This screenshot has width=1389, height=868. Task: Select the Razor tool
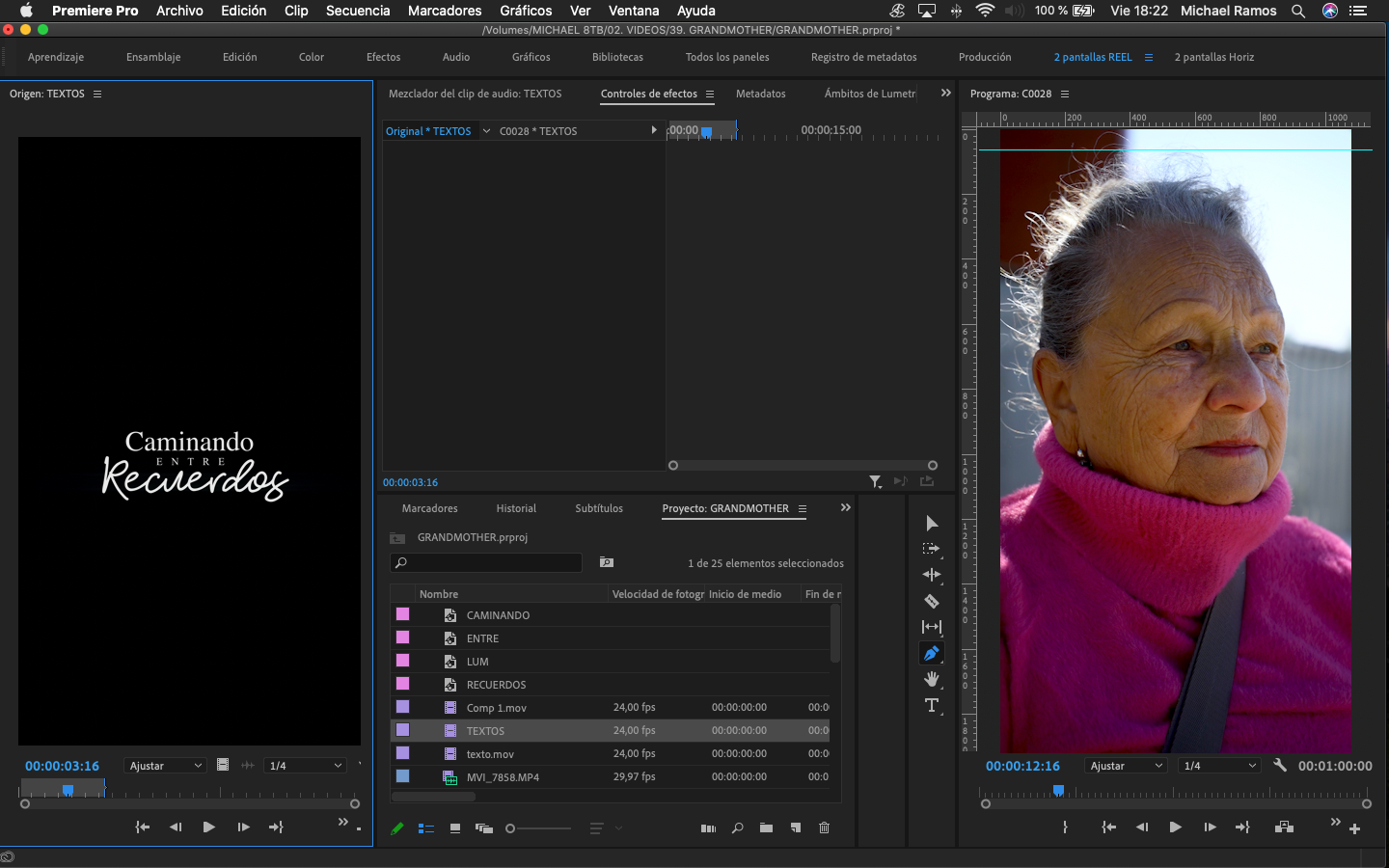coord(931,601)
